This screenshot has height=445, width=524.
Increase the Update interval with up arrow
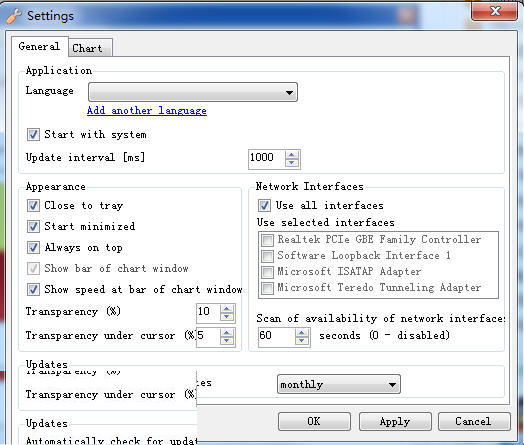[x=292, y=154]
